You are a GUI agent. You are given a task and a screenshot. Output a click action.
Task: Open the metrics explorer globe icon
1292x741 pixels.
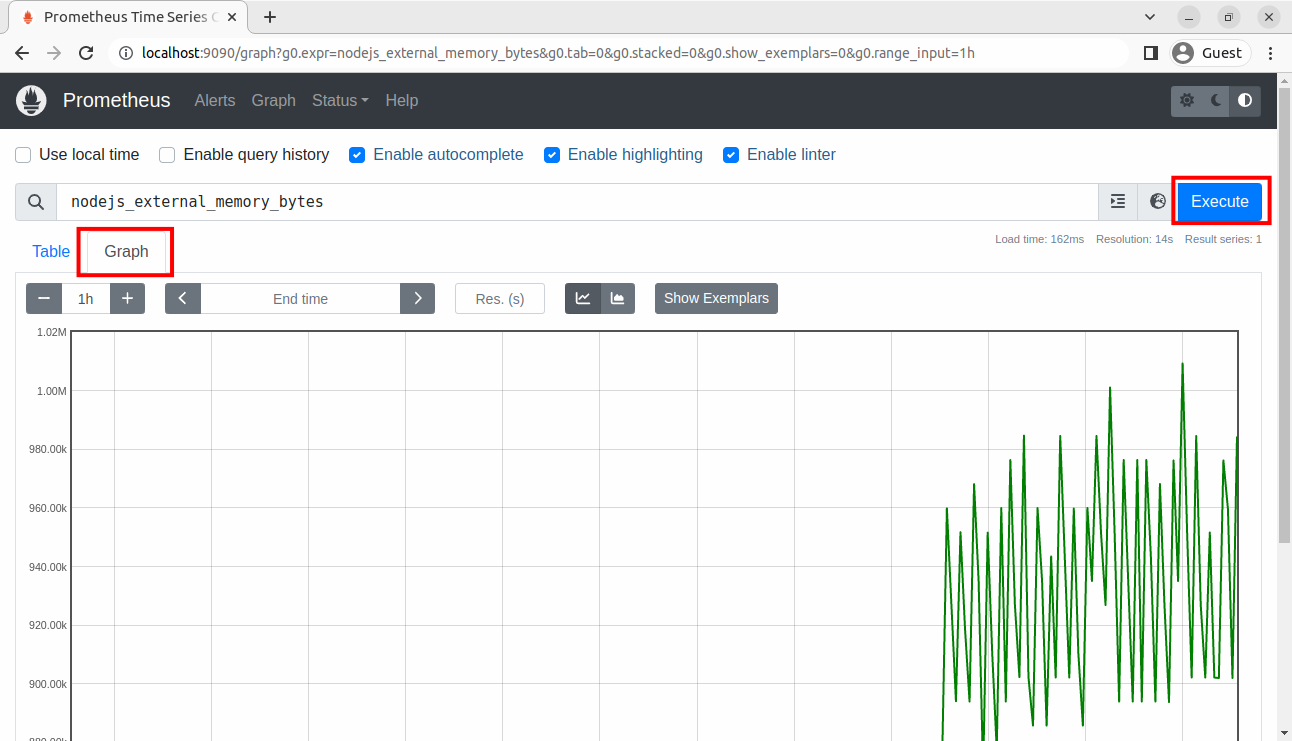tap(1158, 202)
